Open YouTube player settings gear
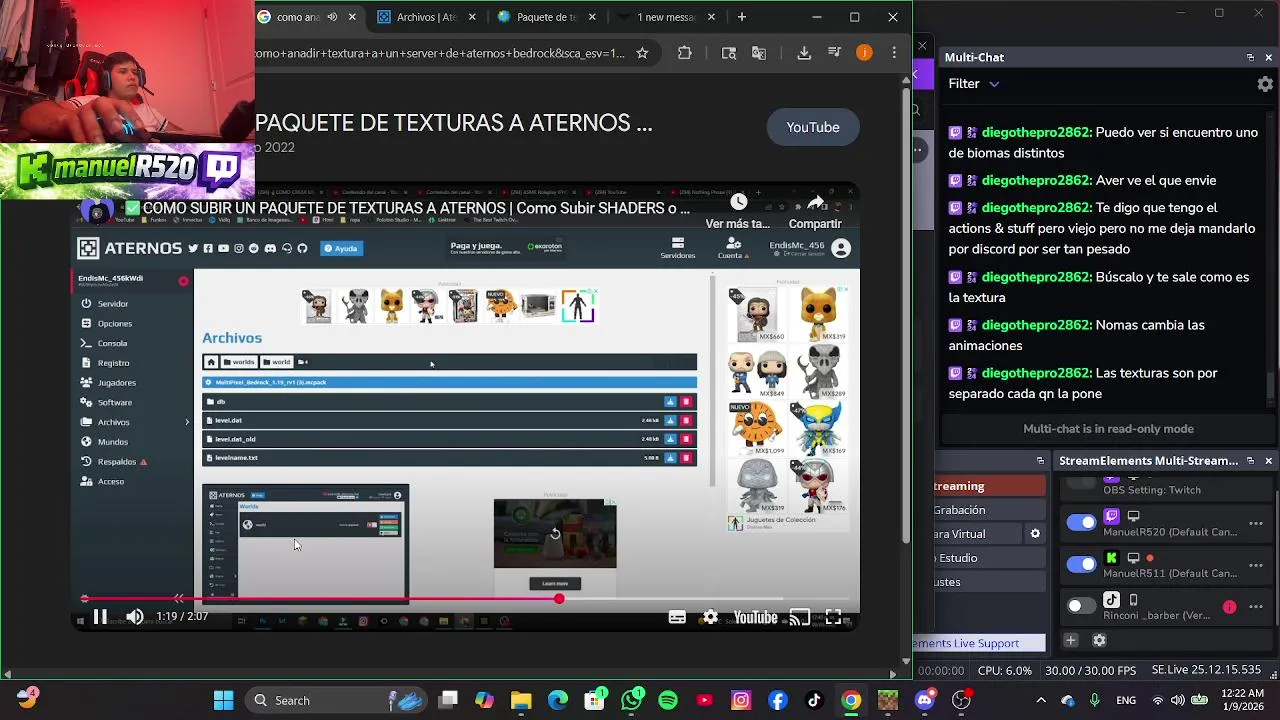 click(x=710, y=618)
